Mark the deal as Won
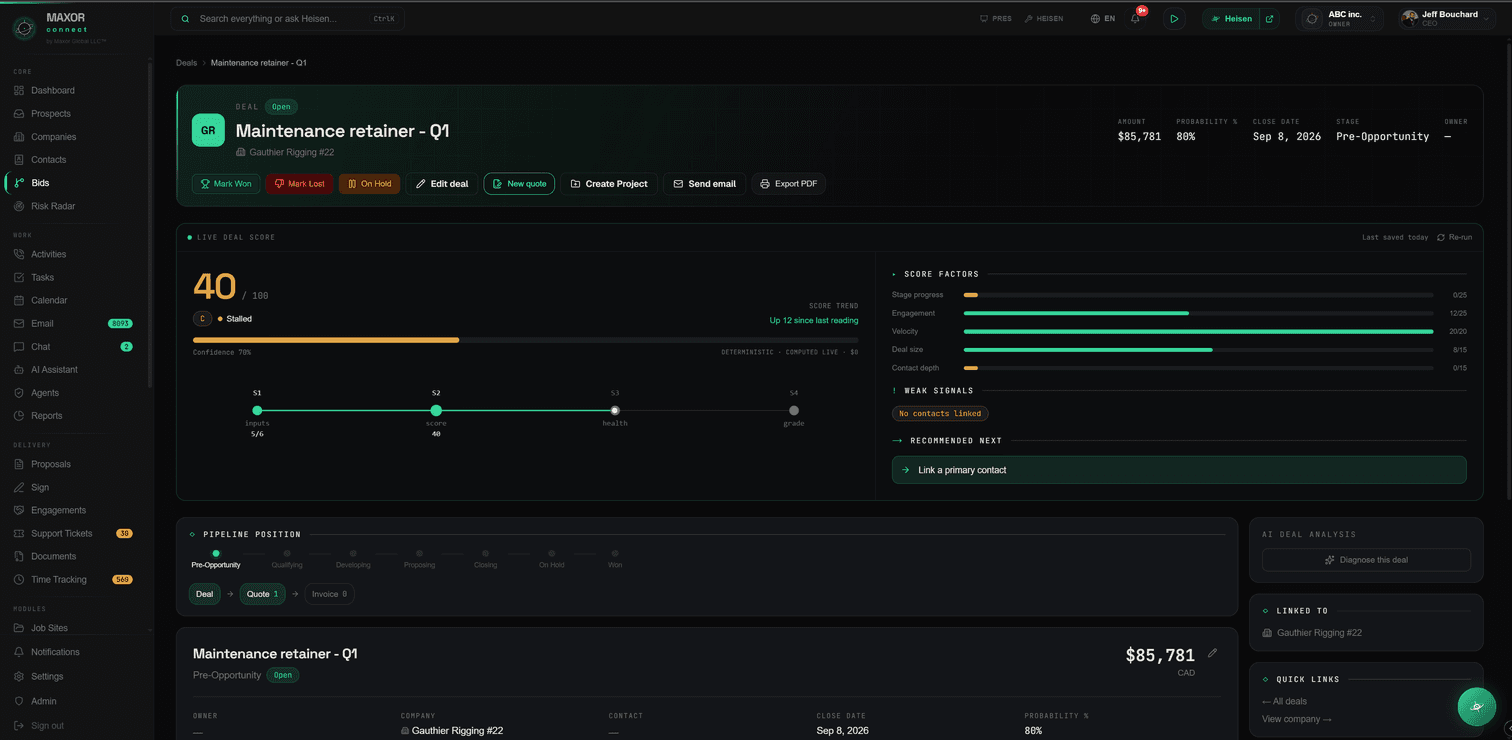This screenshot has width=1512, height=740. (226, 184)
